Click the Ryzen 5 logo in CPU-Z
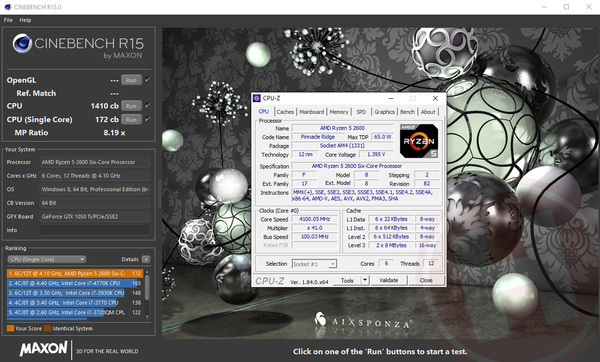The width and height of the screenshot is (600, 362). [x=419, y=141]
